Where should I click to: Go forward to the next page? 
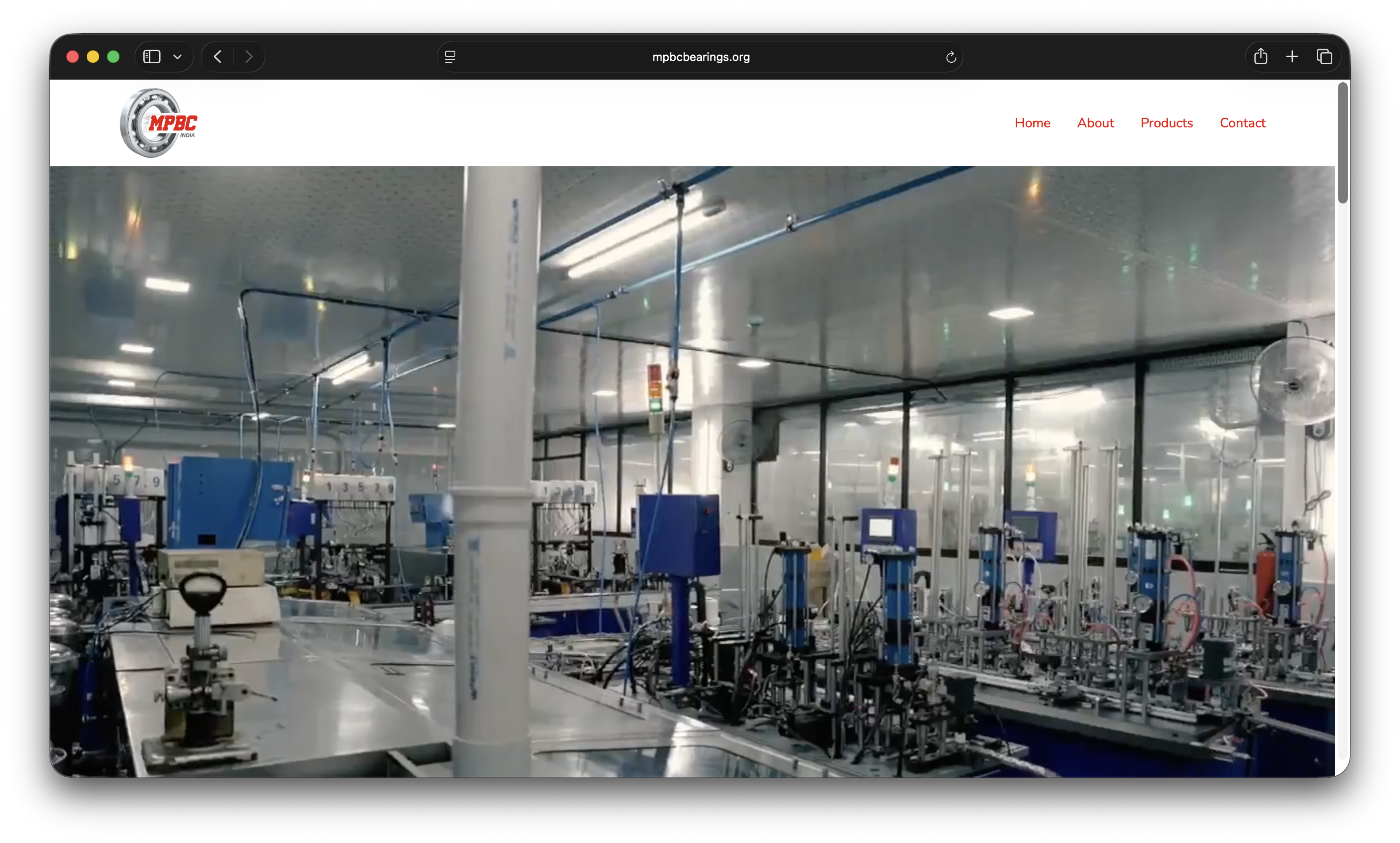pos(249,57)
